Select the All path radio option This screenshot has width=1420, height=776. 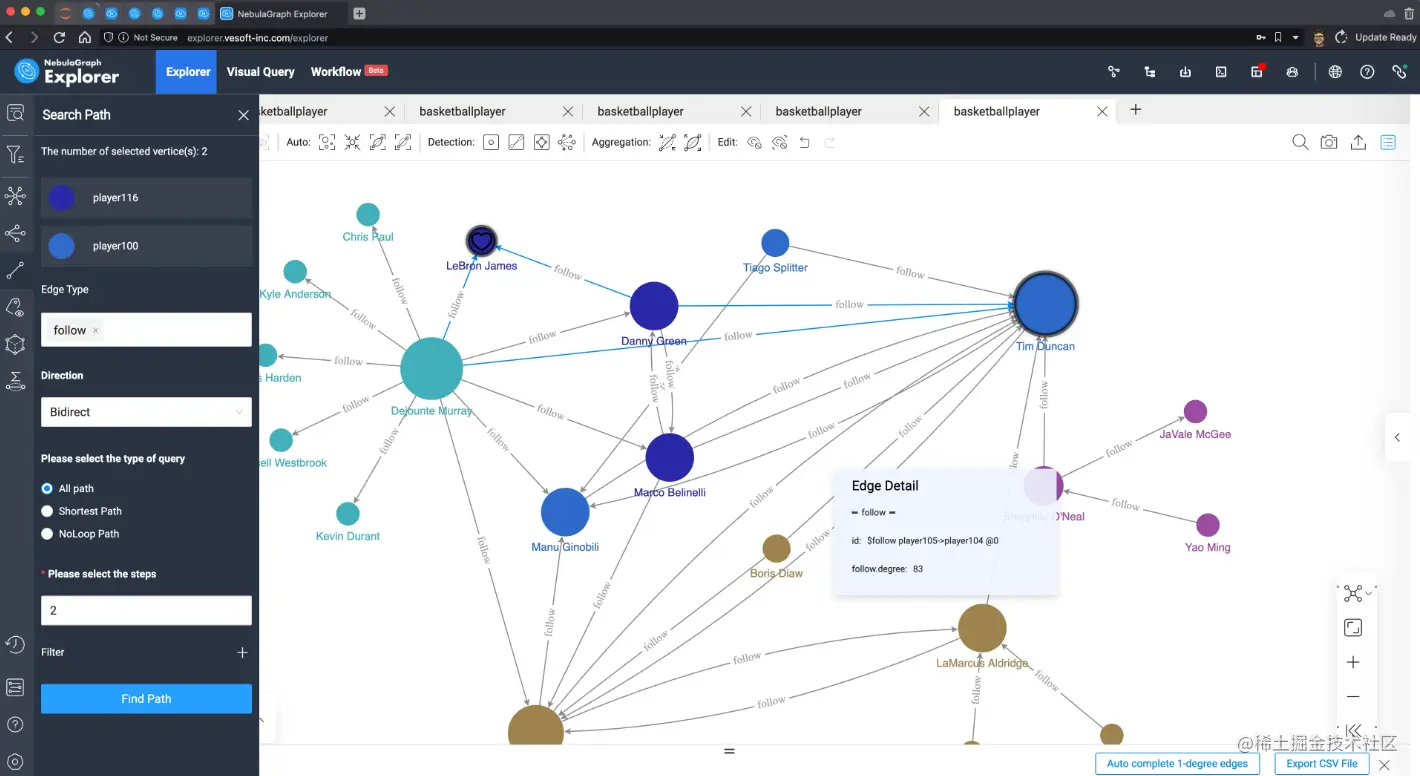pyautogui.click(x=47, y=489)
